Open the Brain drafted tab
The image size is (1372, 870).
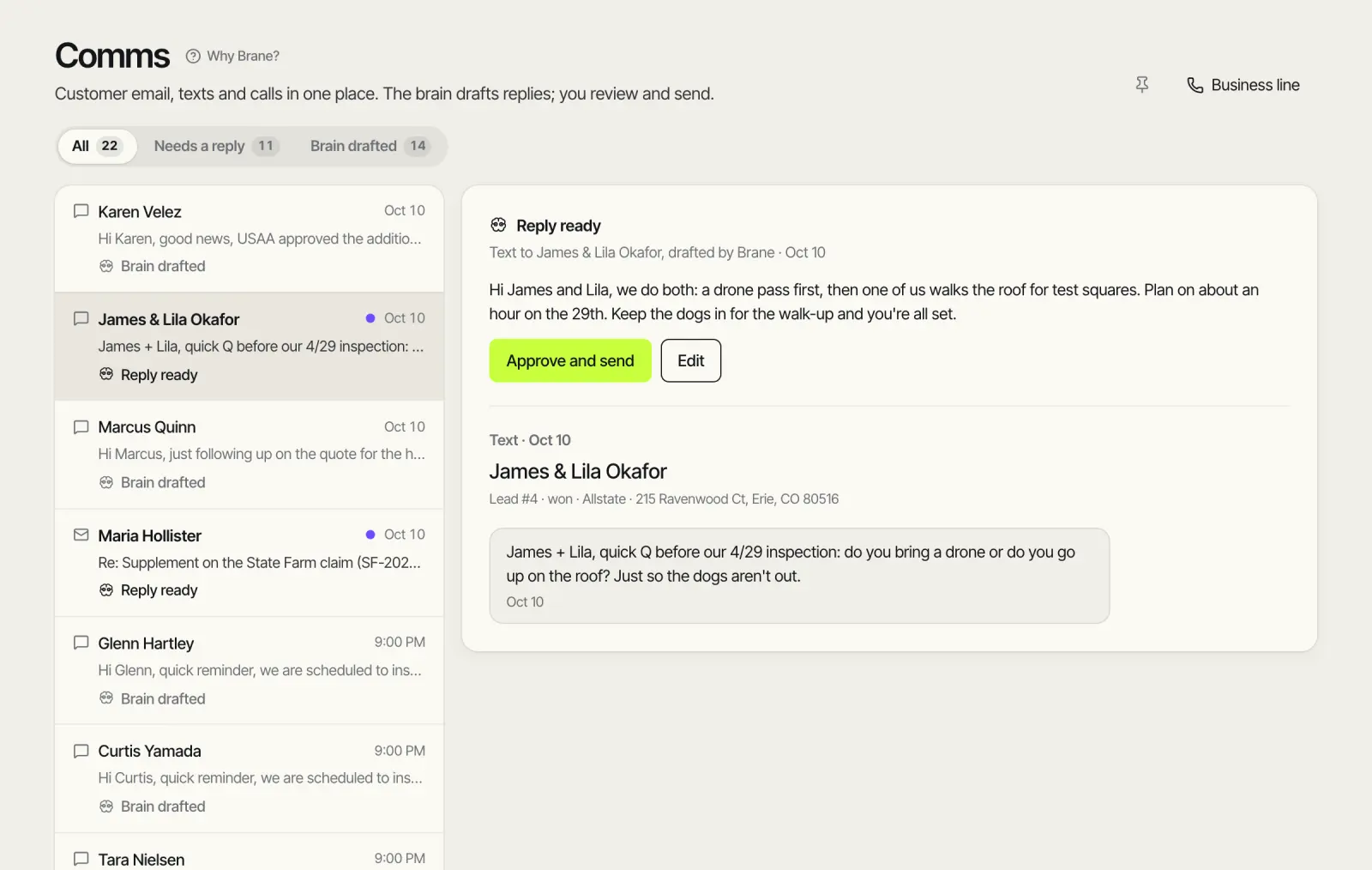pyautogui.click(x=369, y=146)
